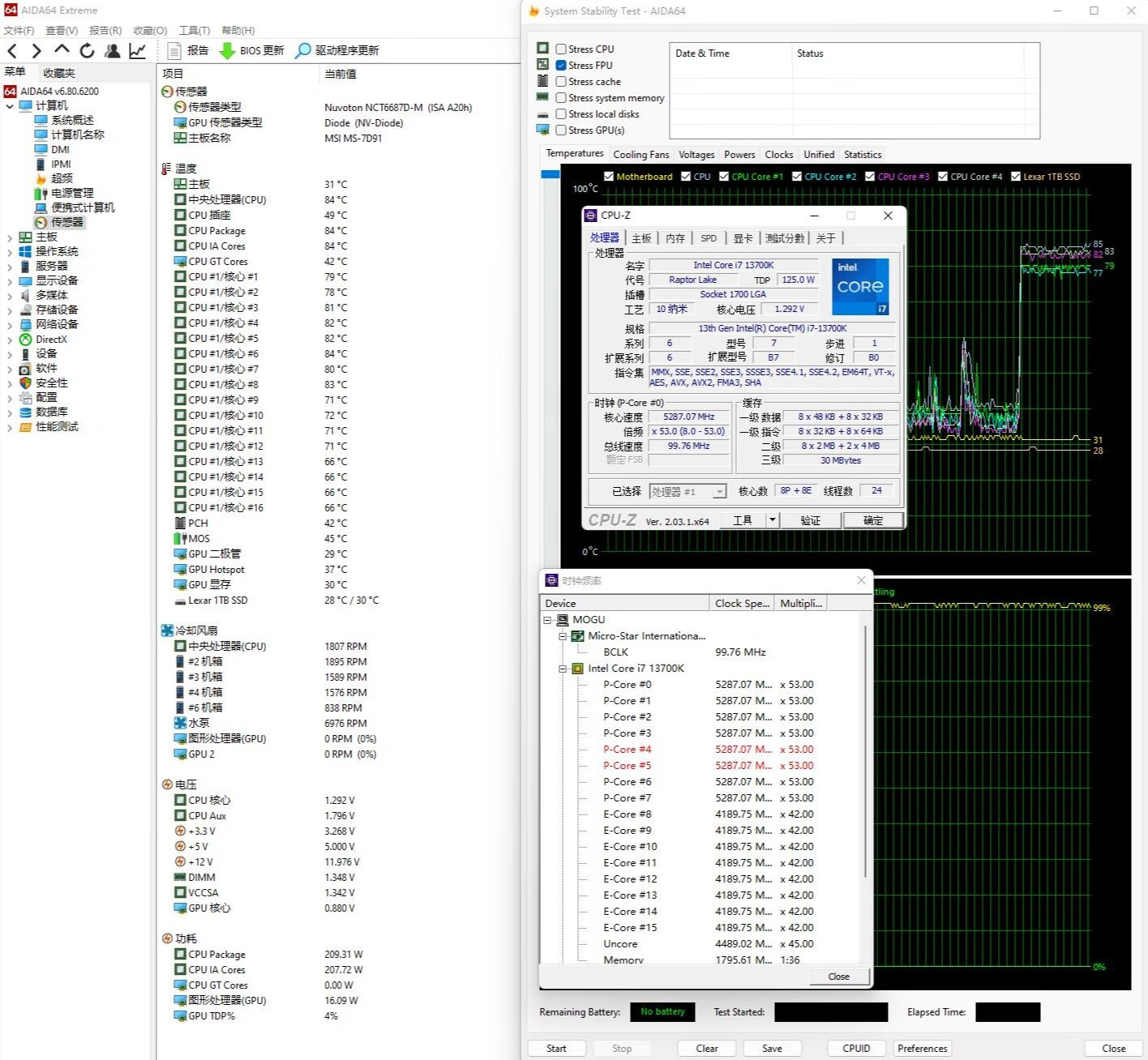Open the graph chart icon in toolbar
The height and width of the screenshot is (1060, 1148).
138,51
